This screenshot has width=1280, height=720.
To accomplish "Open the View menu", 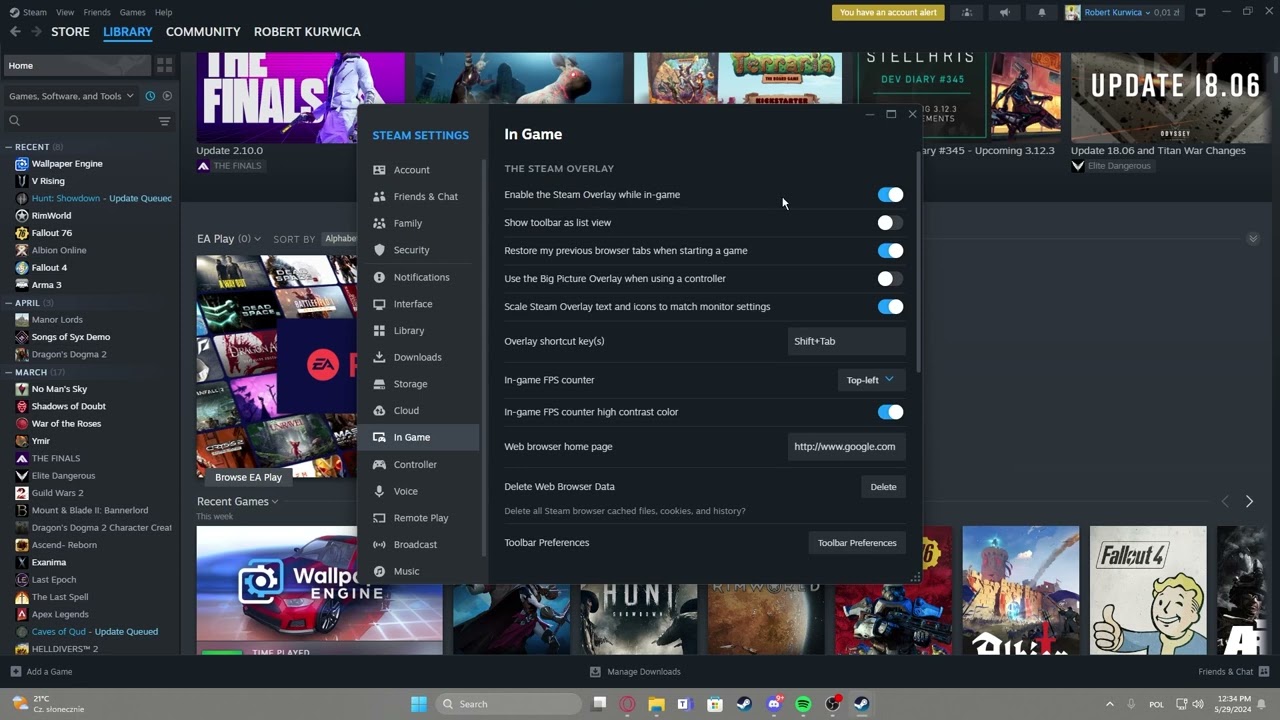I will (65, 12).
